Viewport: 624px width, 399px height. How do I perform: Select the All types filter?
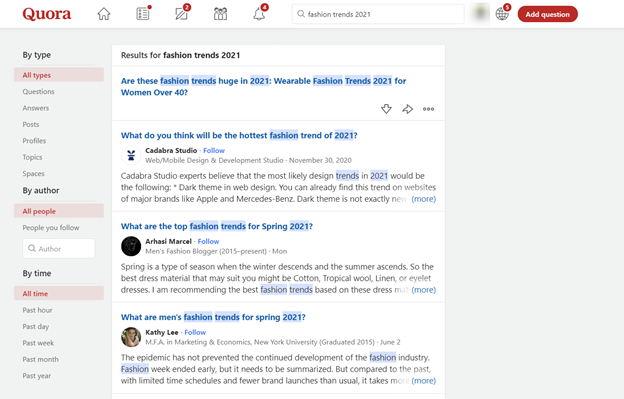coord(59,75)
